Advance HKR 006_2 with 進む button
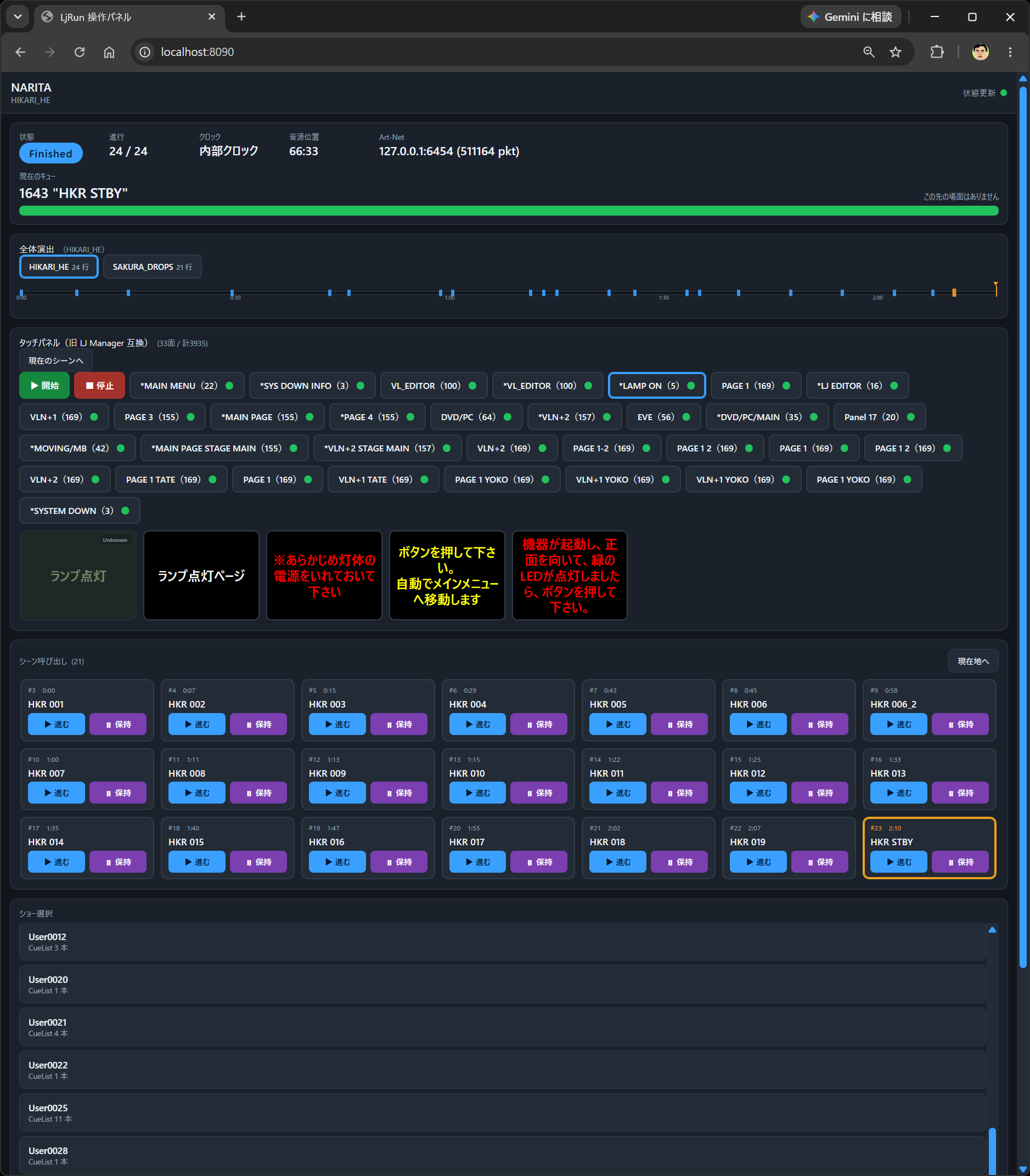1030x1176 pixels. 898,724
